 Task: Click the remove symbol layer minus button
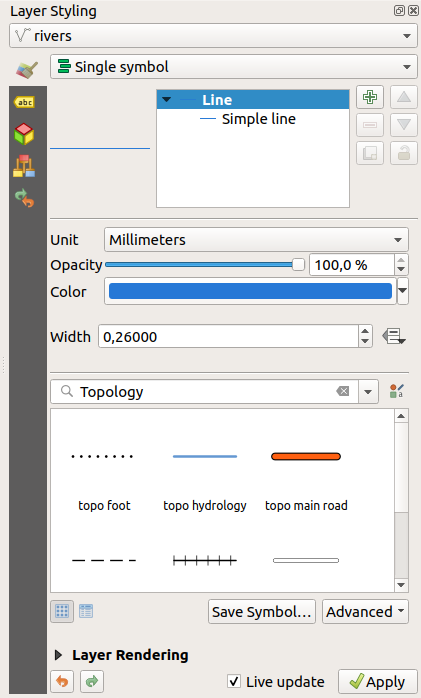(370, 125)
